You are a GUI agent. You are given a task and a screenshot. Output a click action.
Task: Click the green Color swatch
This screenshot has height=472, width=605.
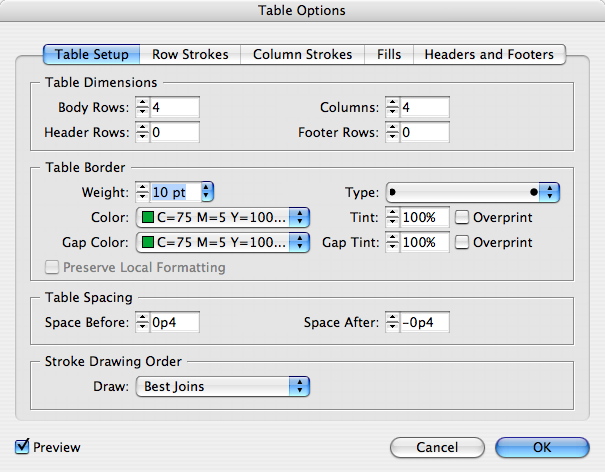click(148, 217)
